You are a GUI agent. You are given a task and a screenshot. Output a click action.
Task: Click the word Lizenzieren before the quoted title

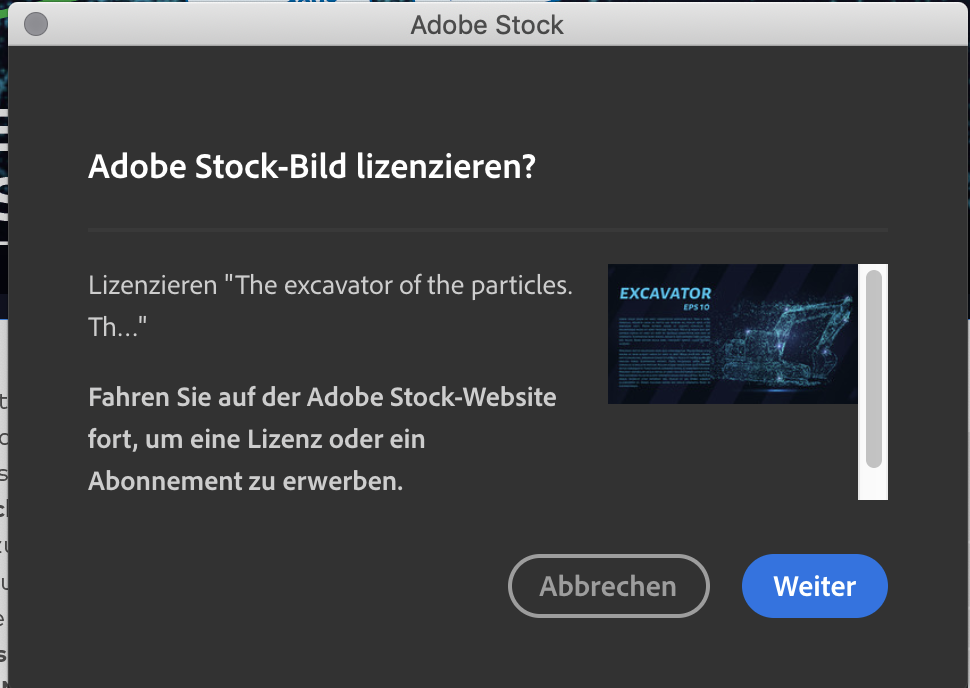click(153, 285)
